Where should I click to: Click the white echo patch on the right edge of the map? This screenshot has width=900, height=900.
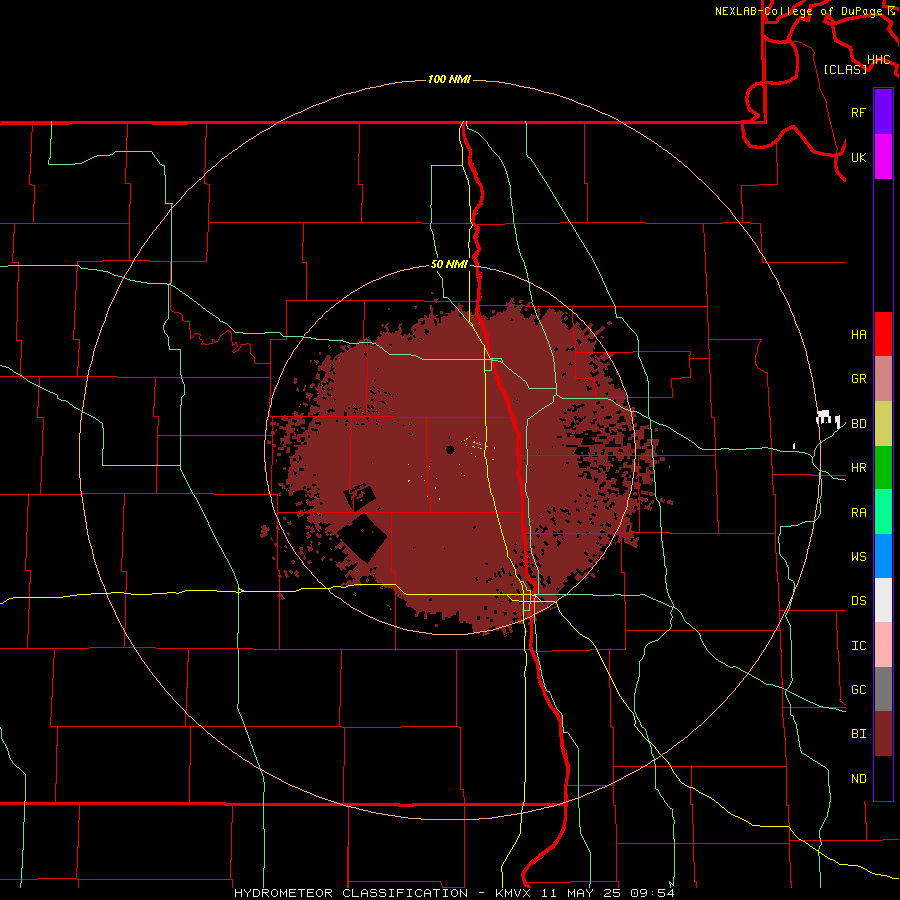coord(828,418)
